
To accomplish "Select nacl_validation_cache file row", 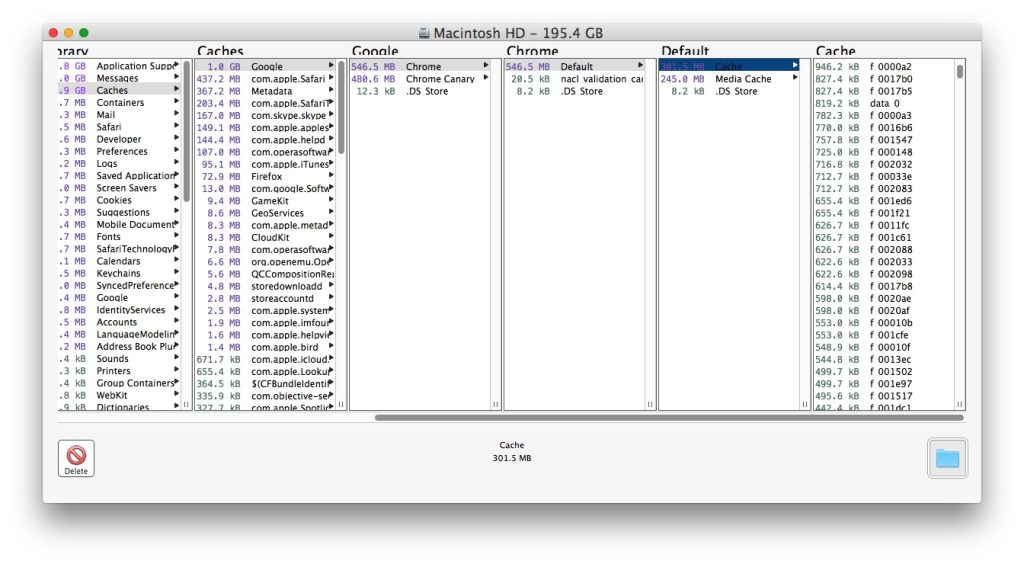I will click(575, 78).
